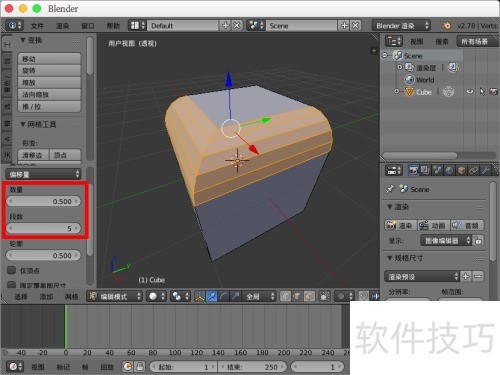Open the 图像编辑器 display dropdown
Viewport: 500px width, 375px height.
446,240
